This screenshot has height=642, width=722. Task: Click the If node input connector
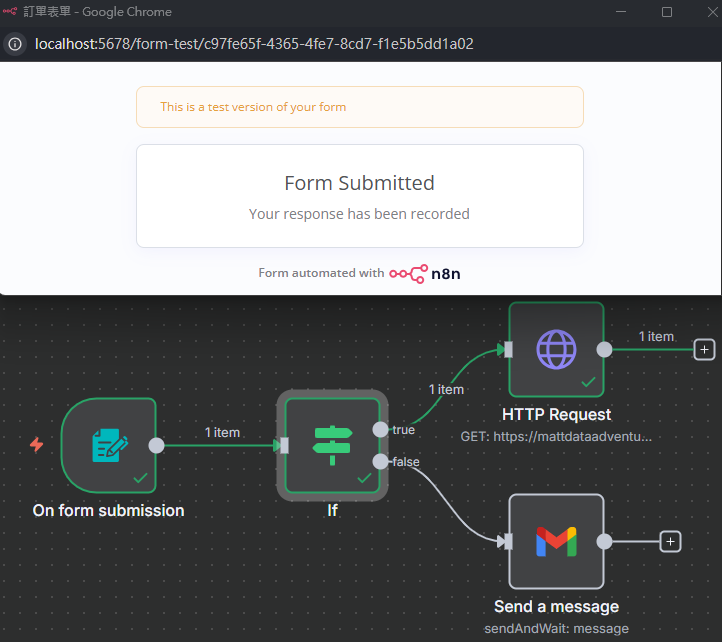[284, 445]
